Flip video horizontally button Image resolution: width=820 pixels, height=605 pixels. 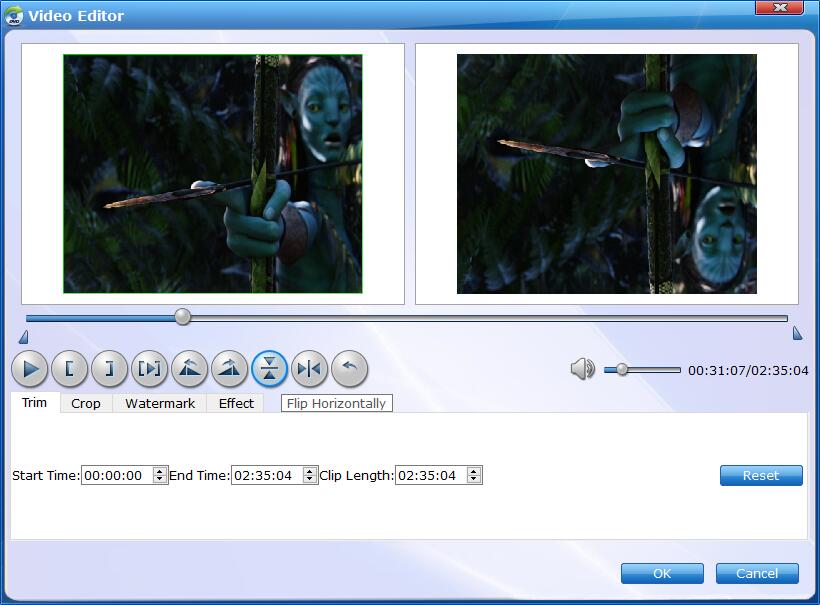coord(309,369)
